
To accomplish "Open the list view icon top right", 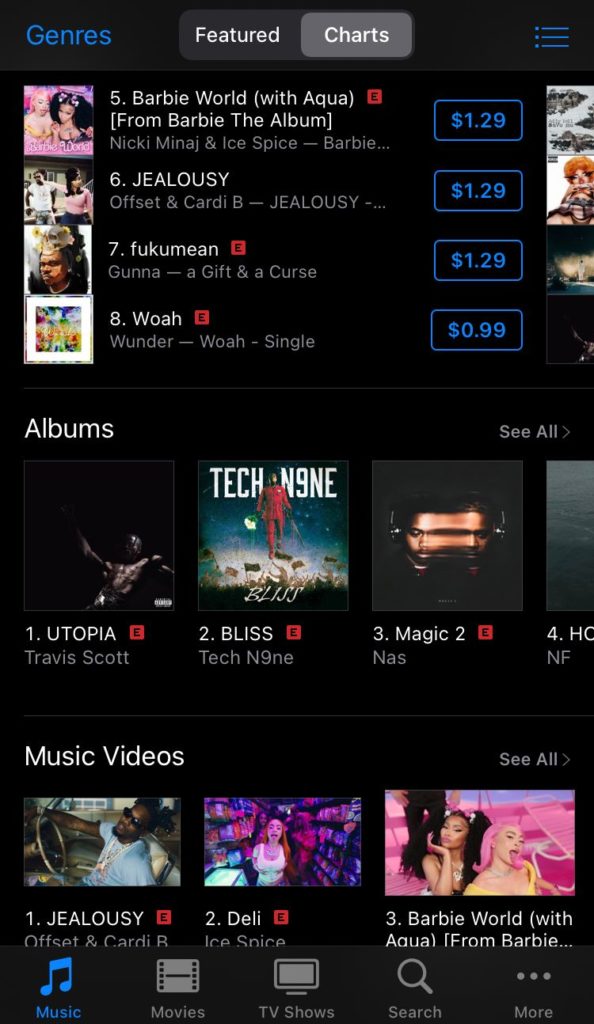I will point(552,37).
